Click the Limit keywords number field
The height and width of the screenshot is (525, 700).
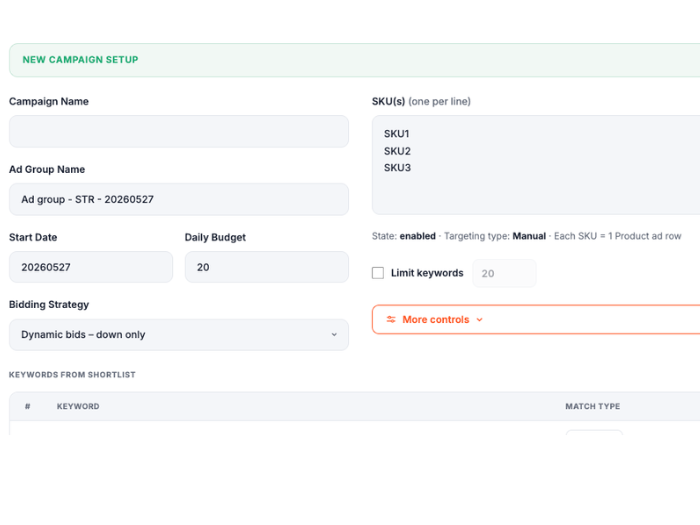click(x=504, y=273)
